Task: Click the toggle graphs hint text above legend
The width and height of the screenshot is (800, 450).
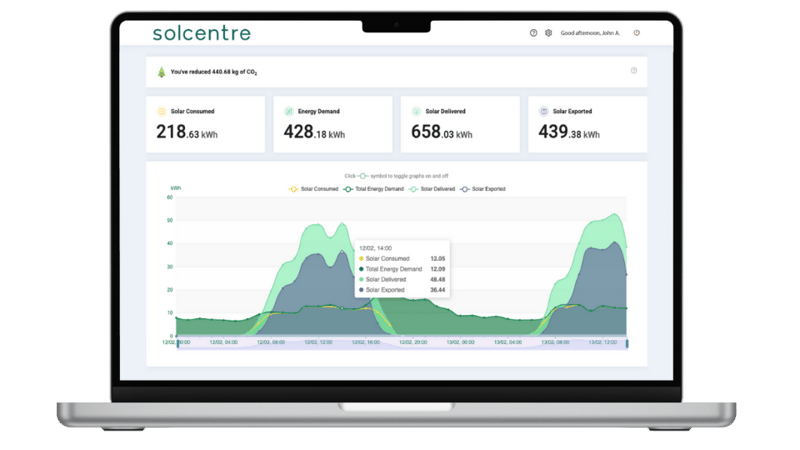Action: 396,176
